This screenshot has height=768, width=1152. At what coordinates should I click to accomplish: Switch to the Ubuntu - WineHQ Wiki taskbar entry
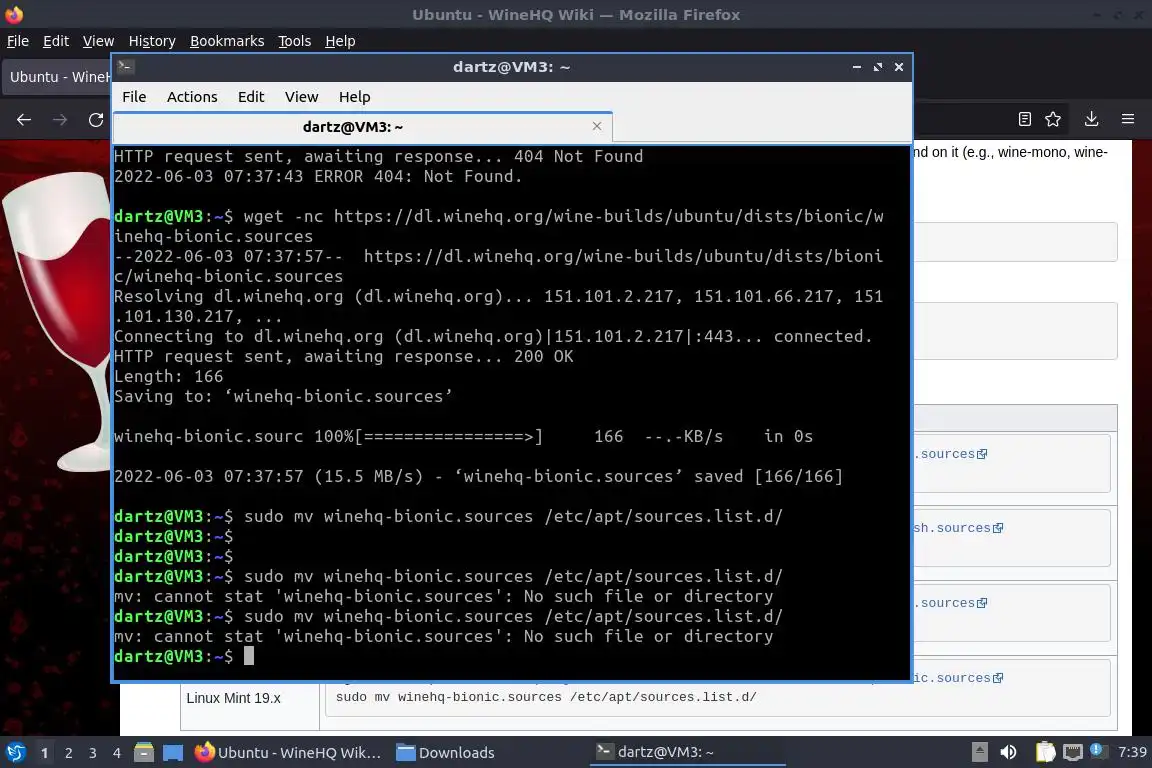288,753
